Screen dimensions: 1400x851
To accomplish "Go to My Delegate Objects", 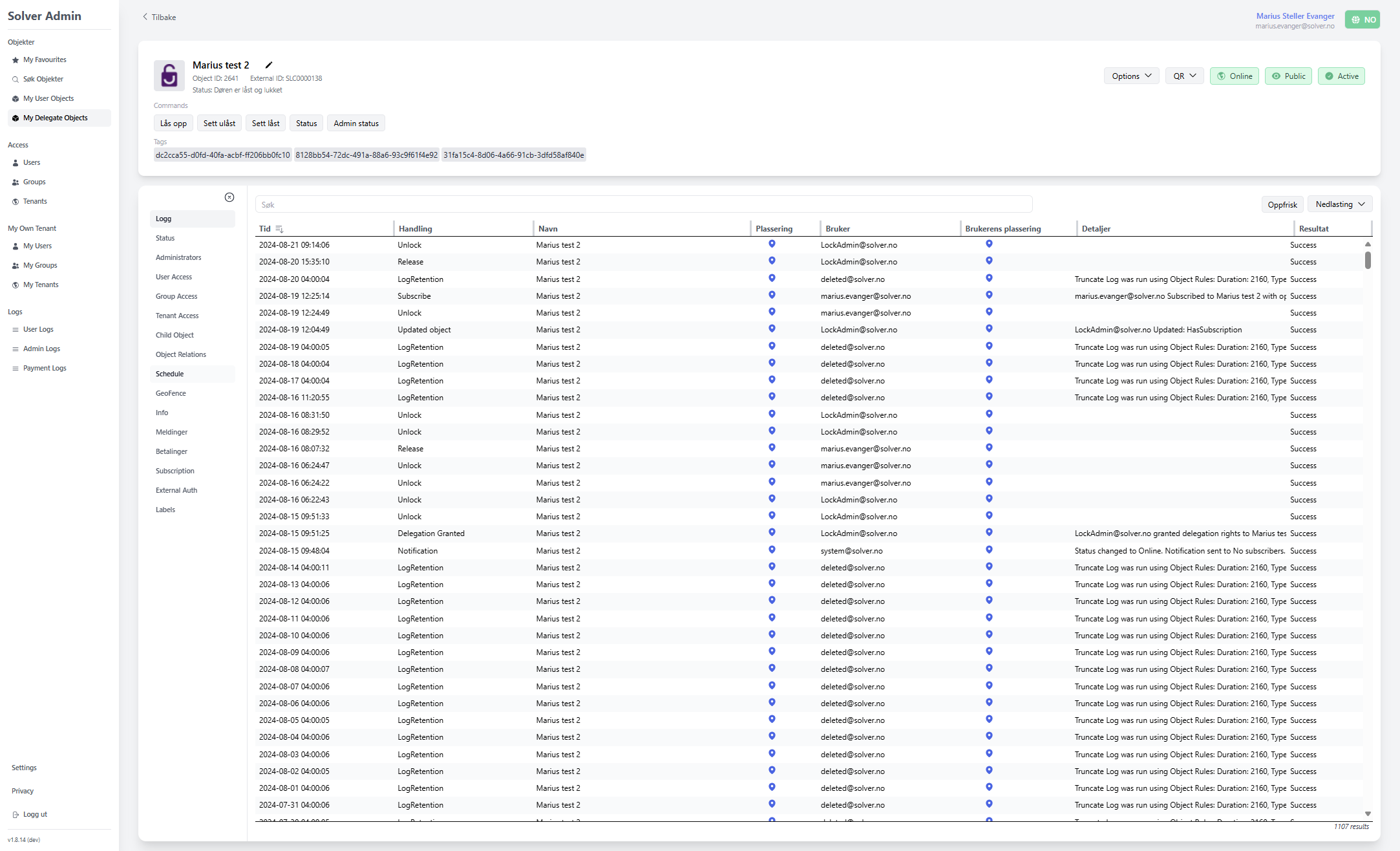I will point(59,118).
